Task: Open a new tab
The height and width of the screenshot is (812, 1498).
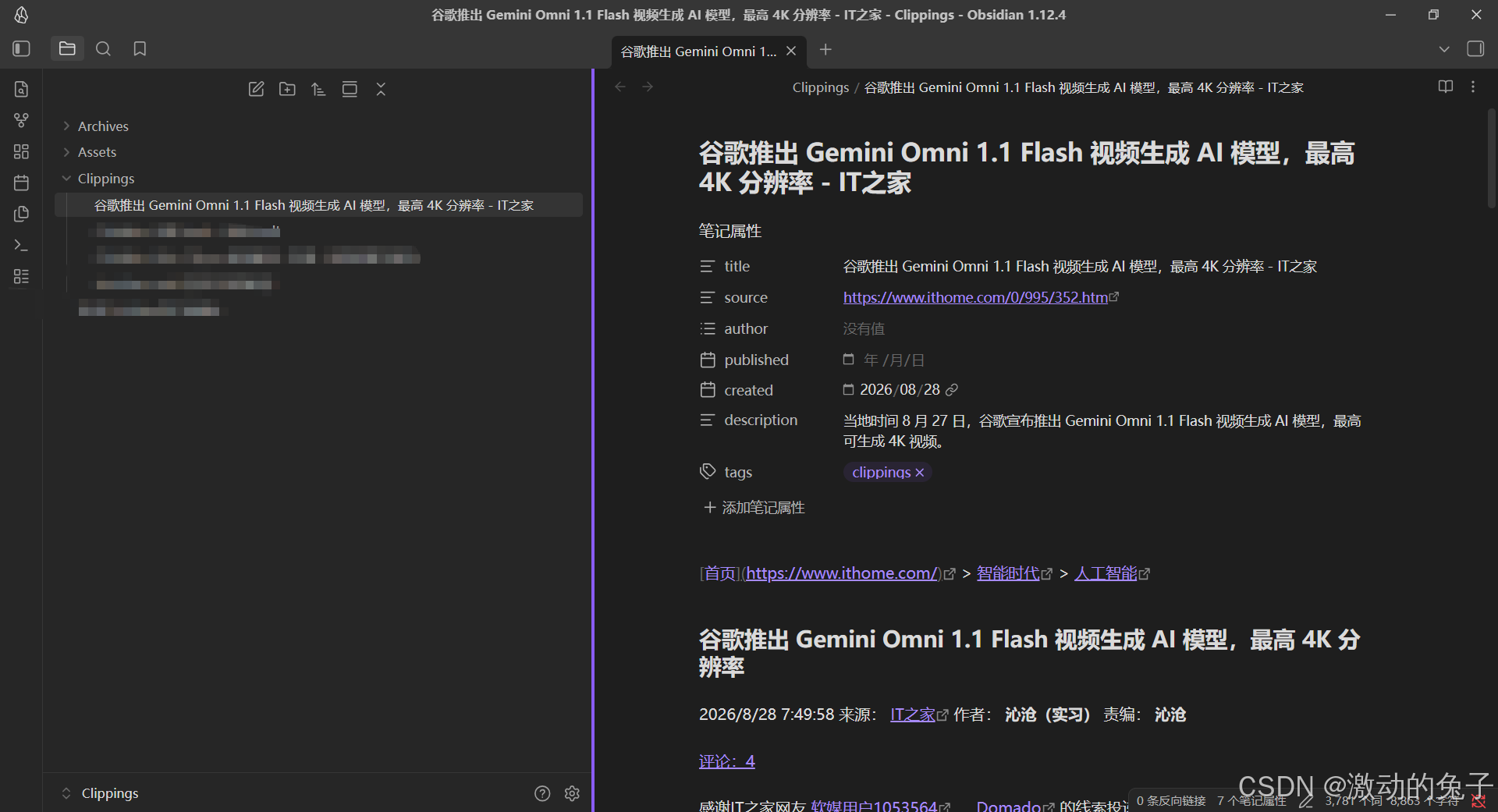Action: (x=825, y=50)
